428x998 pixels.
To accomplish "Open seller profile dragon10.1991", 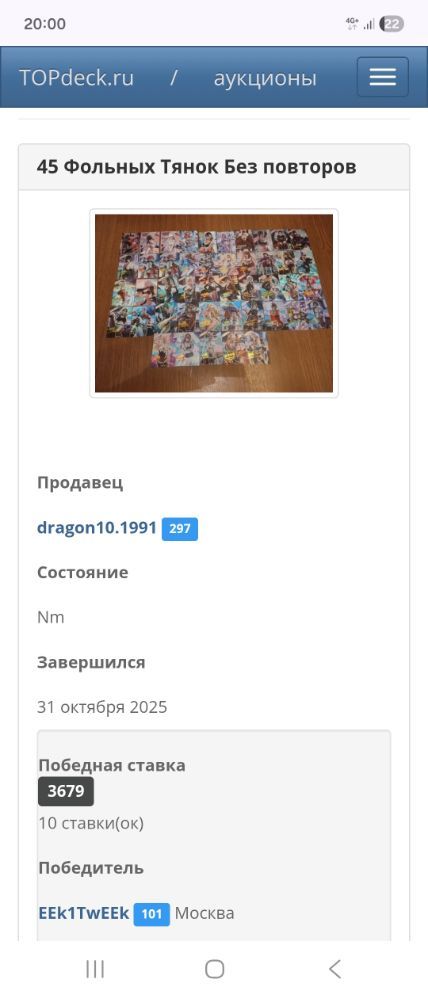I will point(97,528).
